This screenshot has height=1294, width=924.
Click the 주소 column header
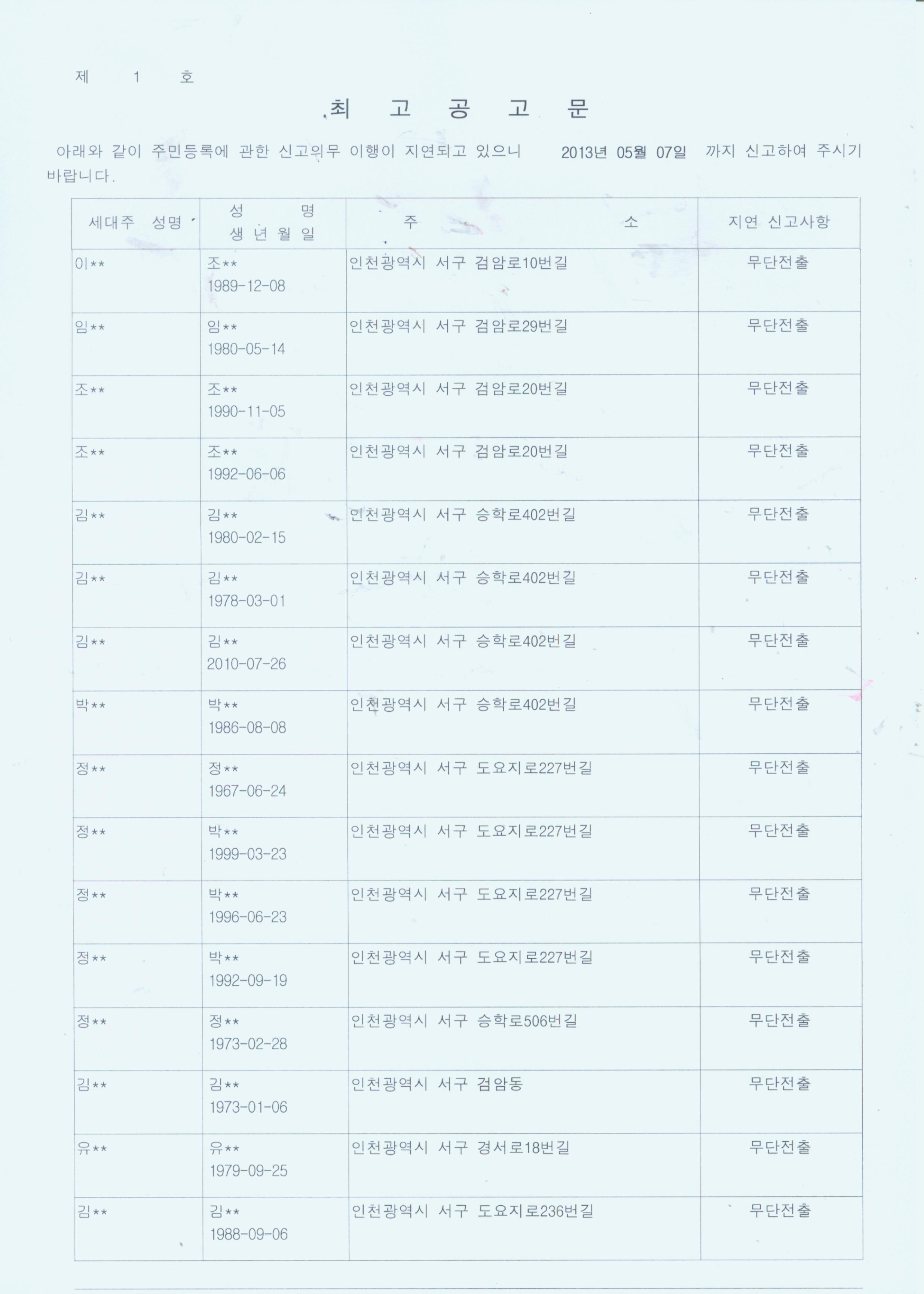[522, 223]
